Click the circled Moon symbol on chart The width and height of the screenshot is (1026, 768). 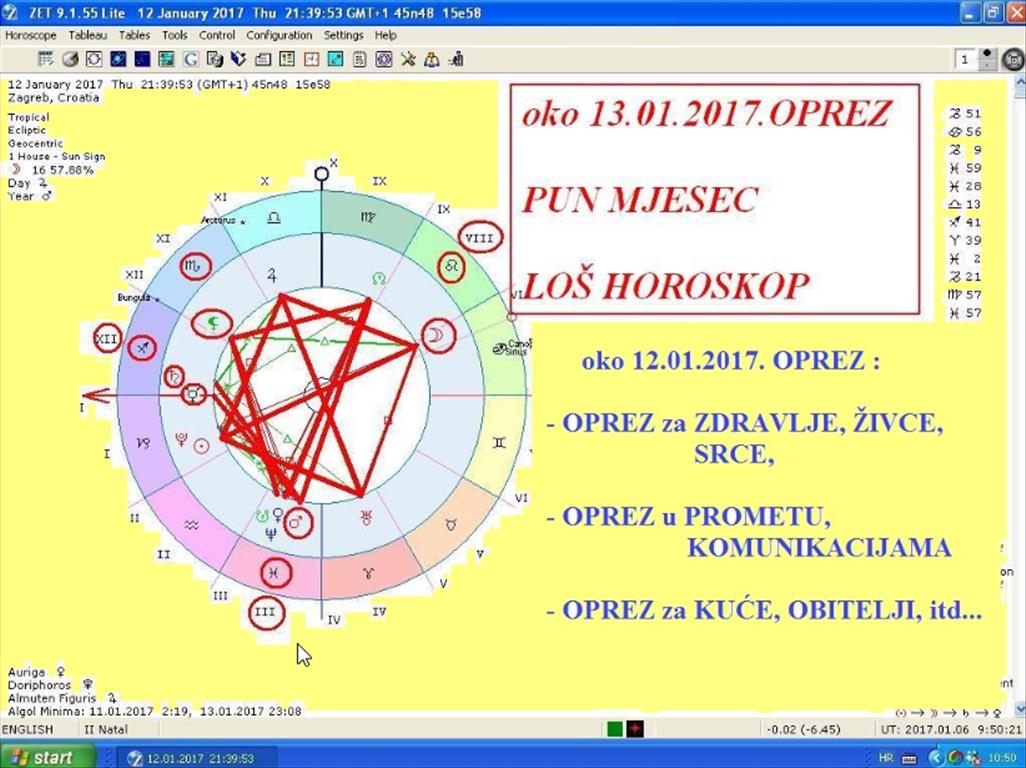pos(437,337)
